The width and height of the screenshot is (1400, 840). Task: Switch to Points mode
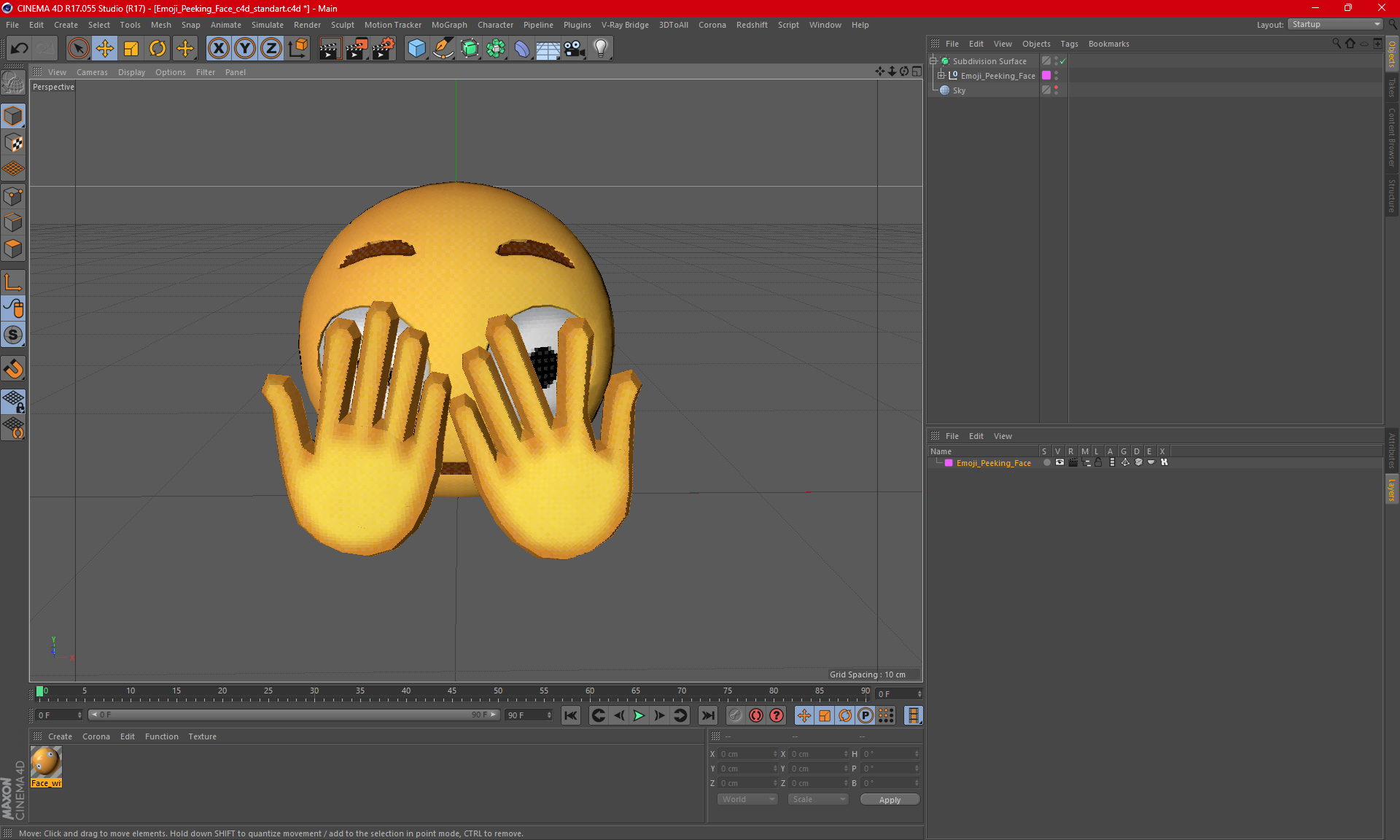click(x=13, y=196)
